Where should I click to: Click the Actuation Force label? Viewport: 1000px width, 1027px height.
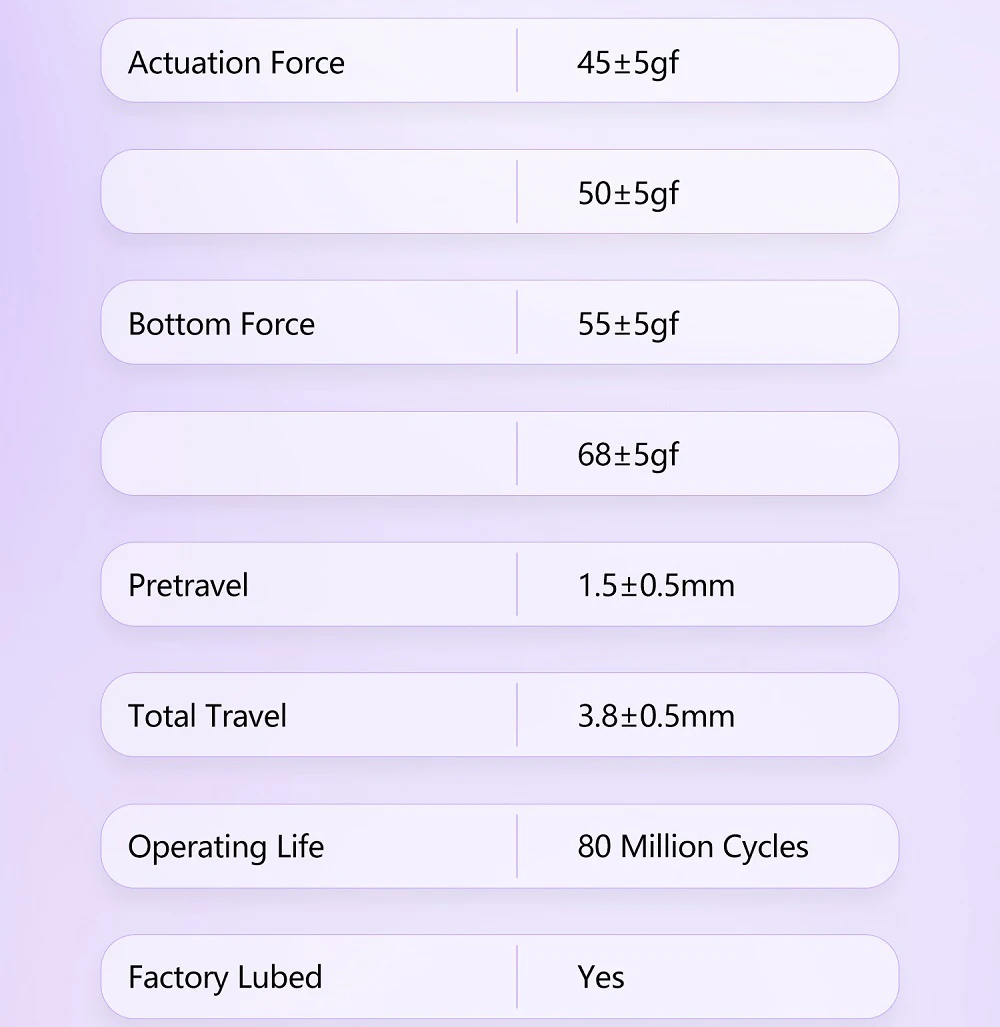[236, 63]
